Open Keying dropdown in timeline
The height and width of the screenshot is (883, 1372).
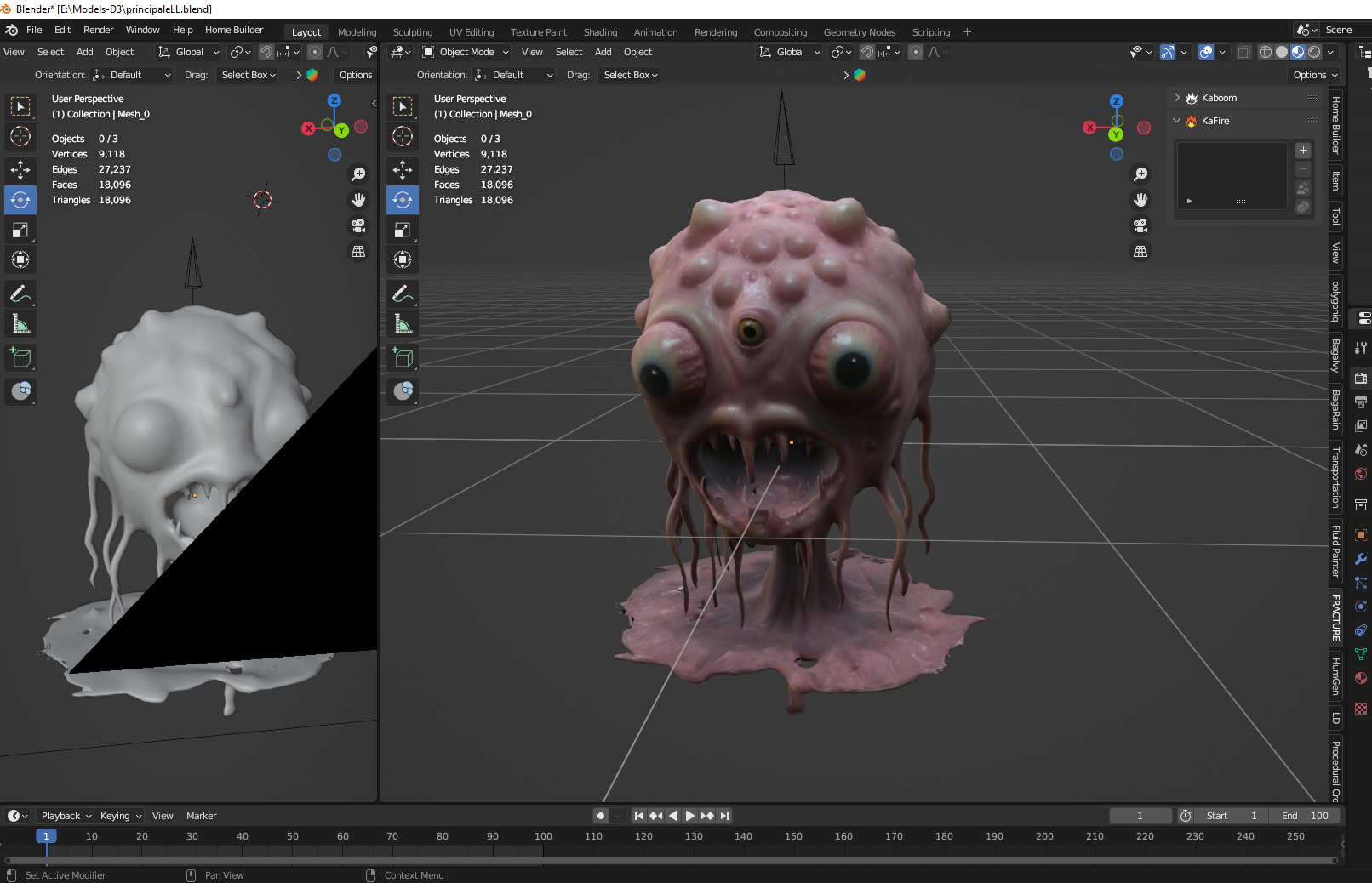[121, 816]
